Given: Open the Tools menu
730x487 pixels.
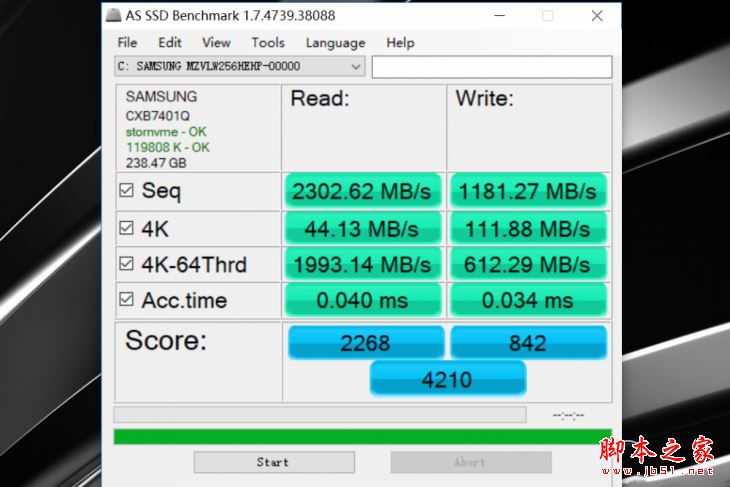Looking at the screenshot, I should 268,43.
